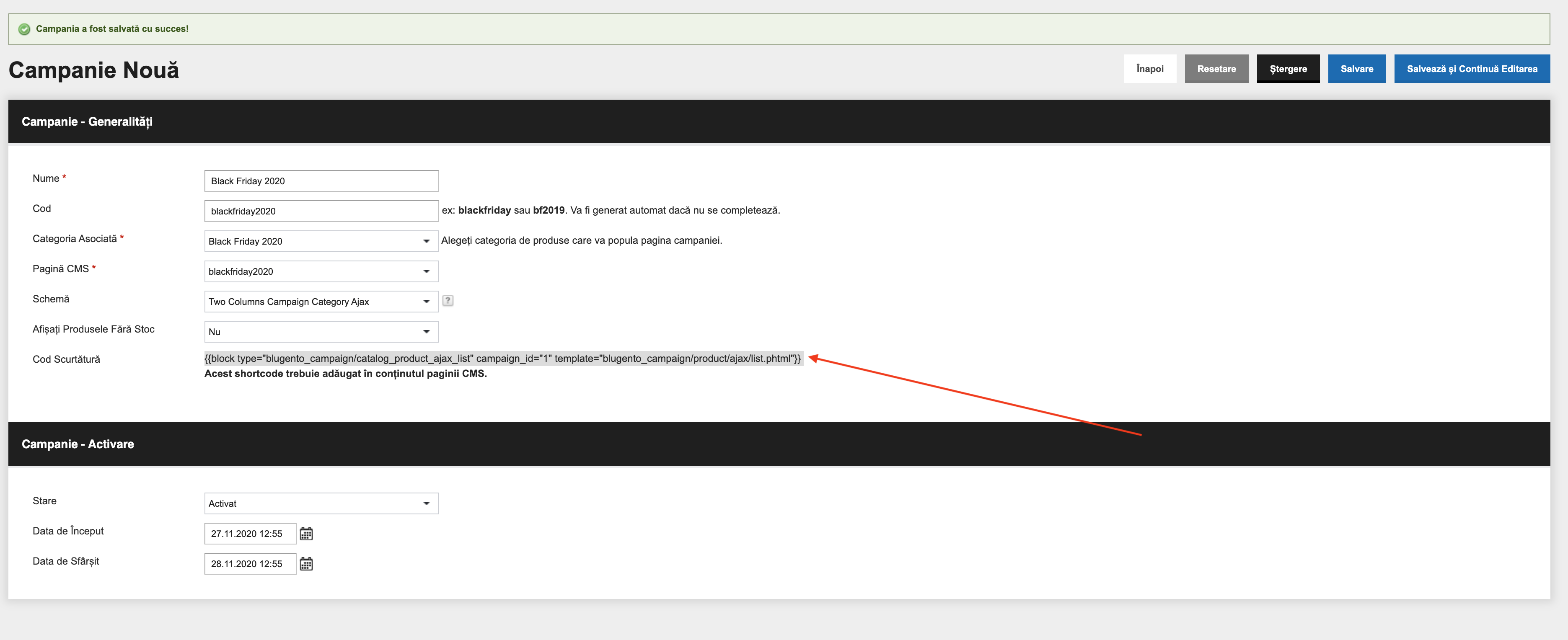
Task: Click the Cod Scurtătură label
Action: [66, 359]
